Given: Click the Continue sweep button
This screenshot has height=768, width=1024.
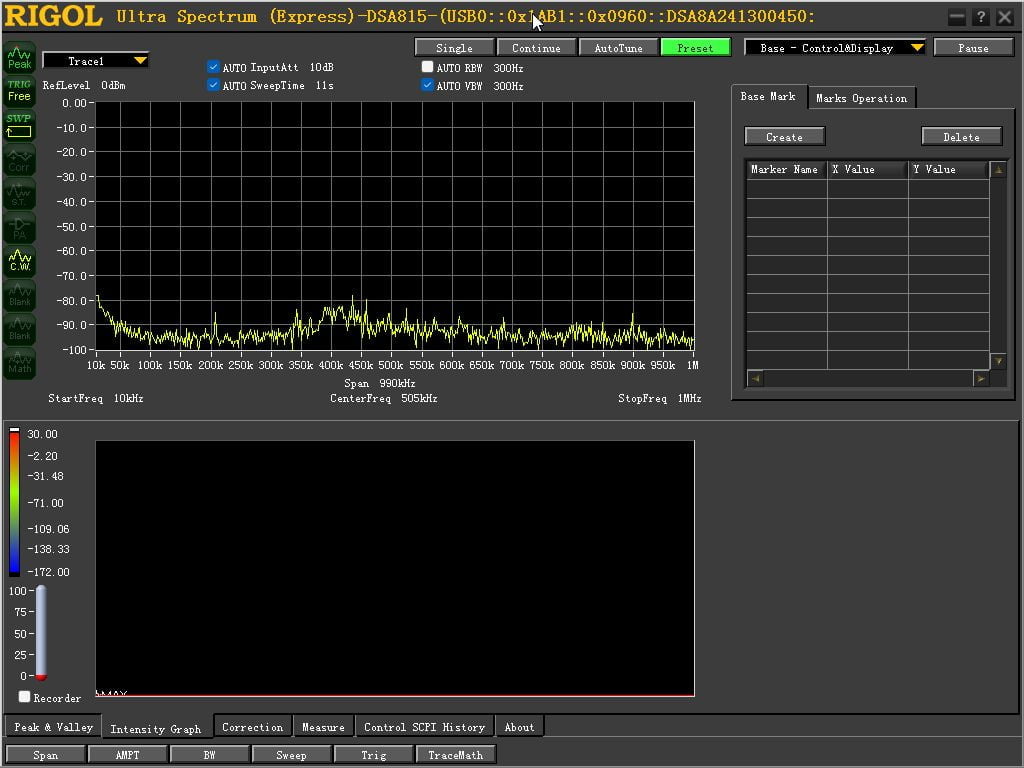Looking at the screenshot, I should [536, 48].
